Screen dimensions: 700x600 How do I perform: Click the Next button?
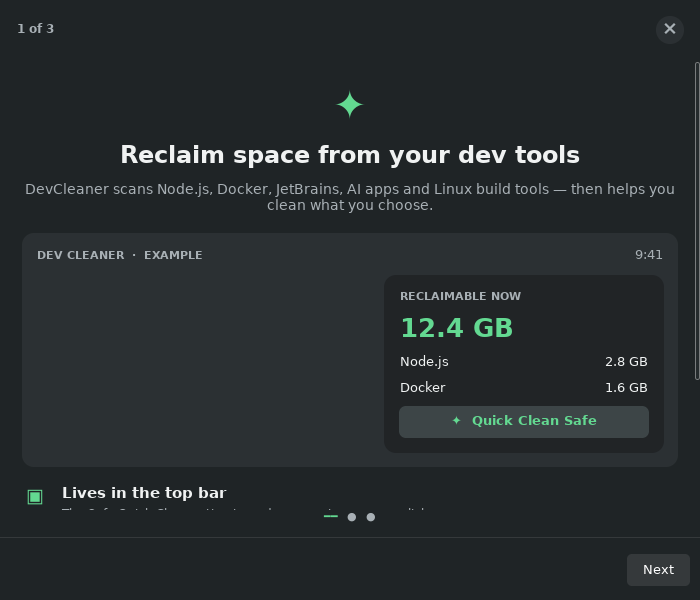[658, 570]
